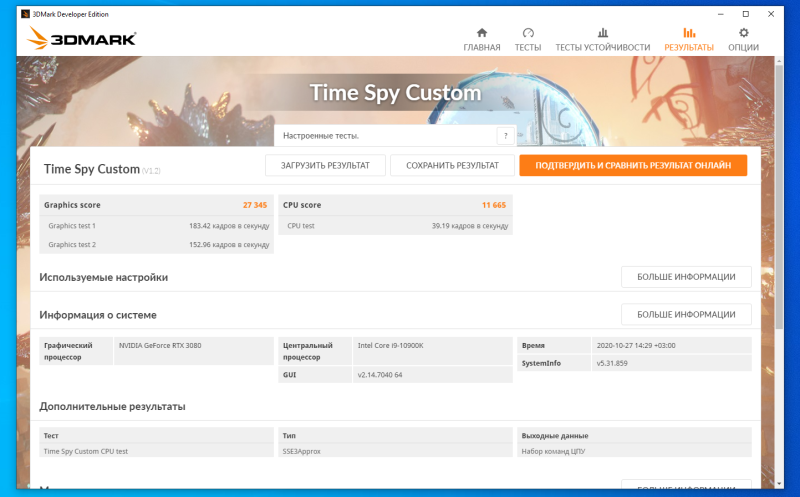Maximize the 3DMark window
Image resolution: width=800 pixels, height=497 pixels.
(745, 14)
